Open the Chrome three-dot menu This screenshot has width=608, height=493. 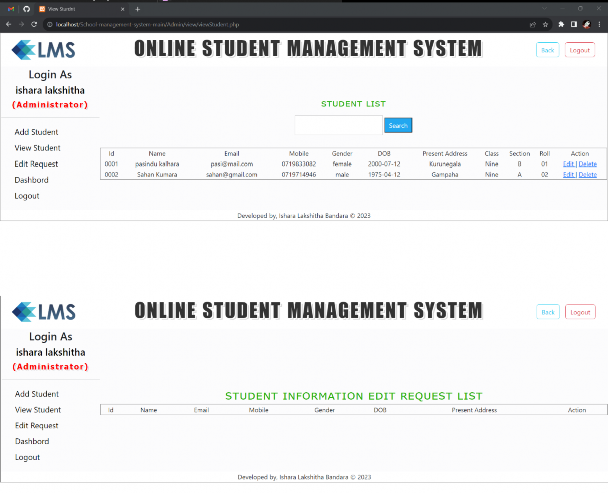point(600,23)
